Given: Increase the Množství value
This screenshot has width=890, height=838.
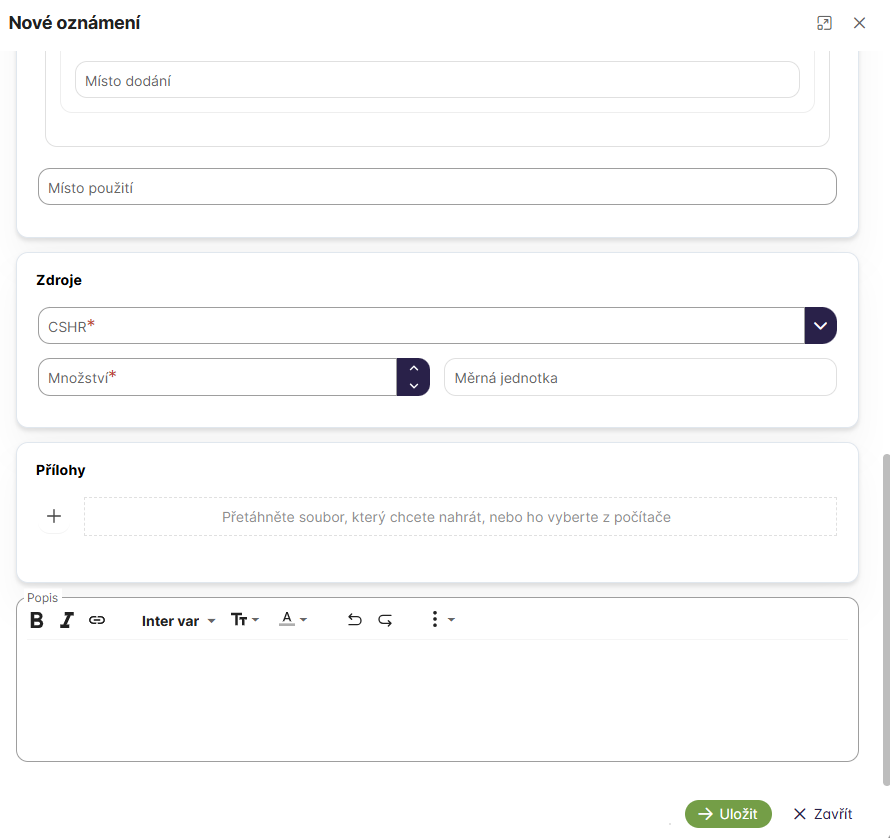Looking at the screenshot, I should (x=413, y=369).
